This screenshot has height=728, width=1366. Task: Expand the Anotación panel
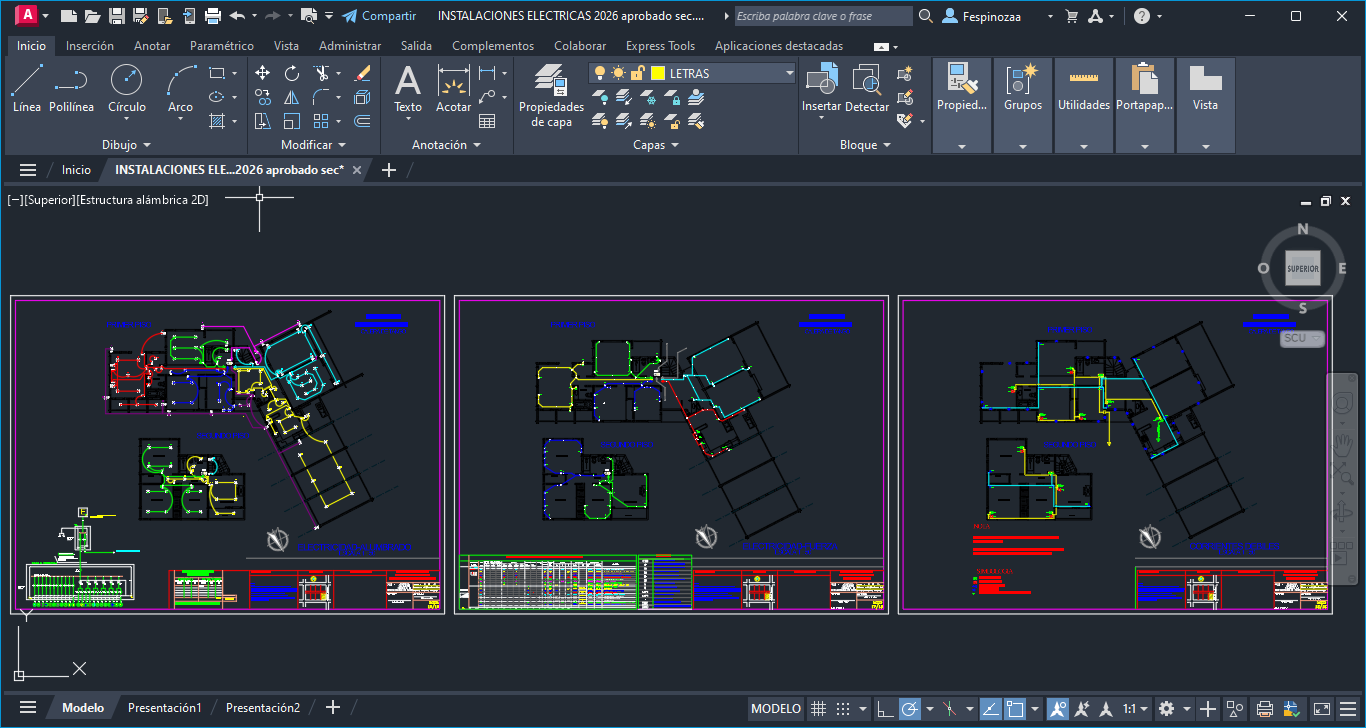coord(446,145)
